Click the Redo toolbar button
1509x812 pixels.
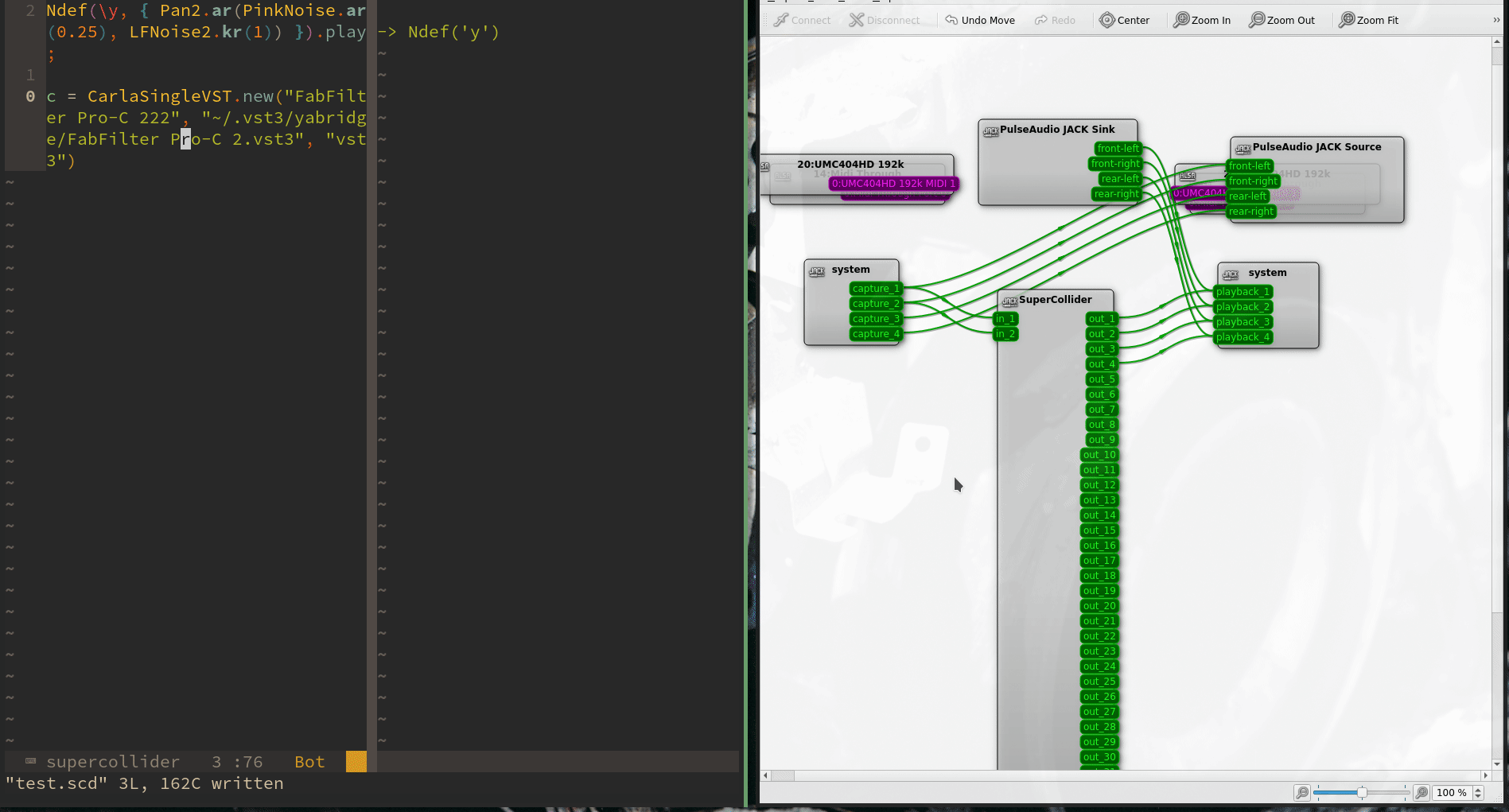coord(1055,20)
